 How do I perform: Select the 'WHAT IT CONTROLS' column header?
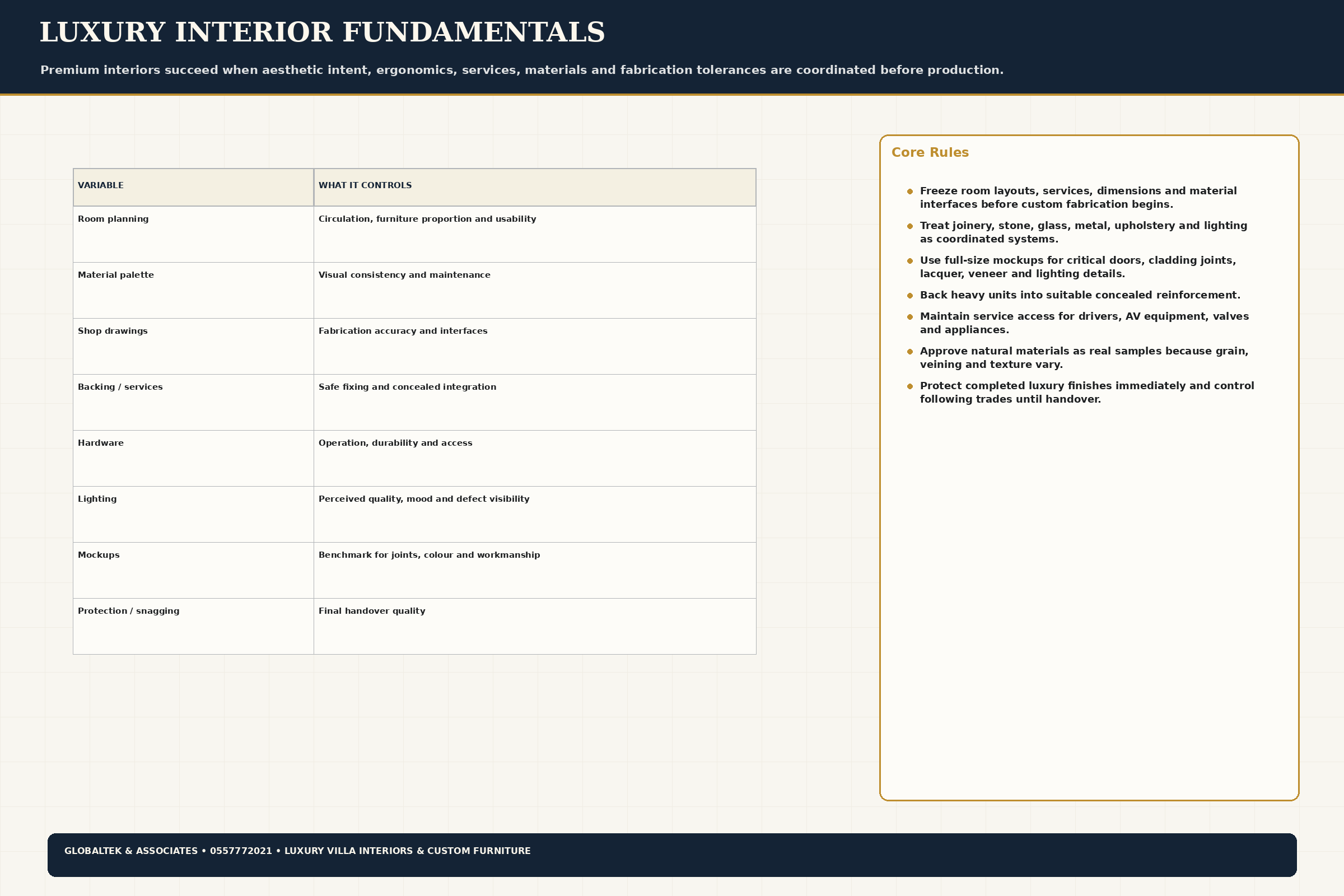(x=535, y=187)
